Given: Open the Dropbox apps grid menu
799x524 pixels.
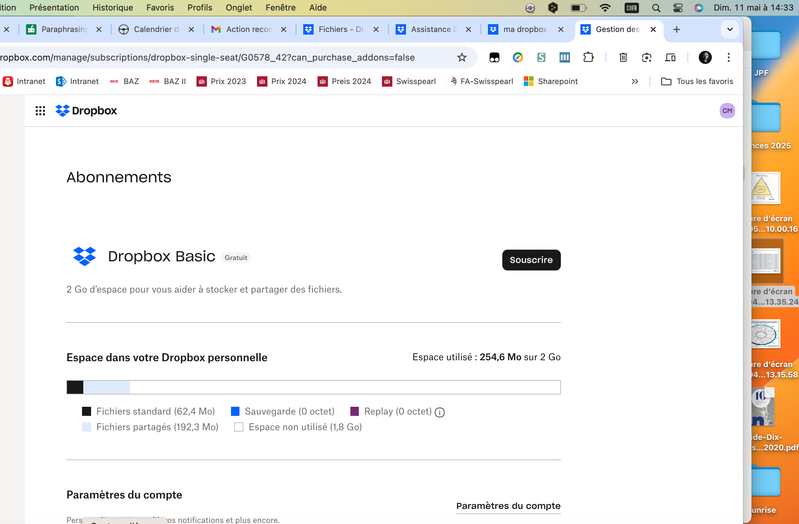Looking at the screenshot, I should click(x=40, y=111).
